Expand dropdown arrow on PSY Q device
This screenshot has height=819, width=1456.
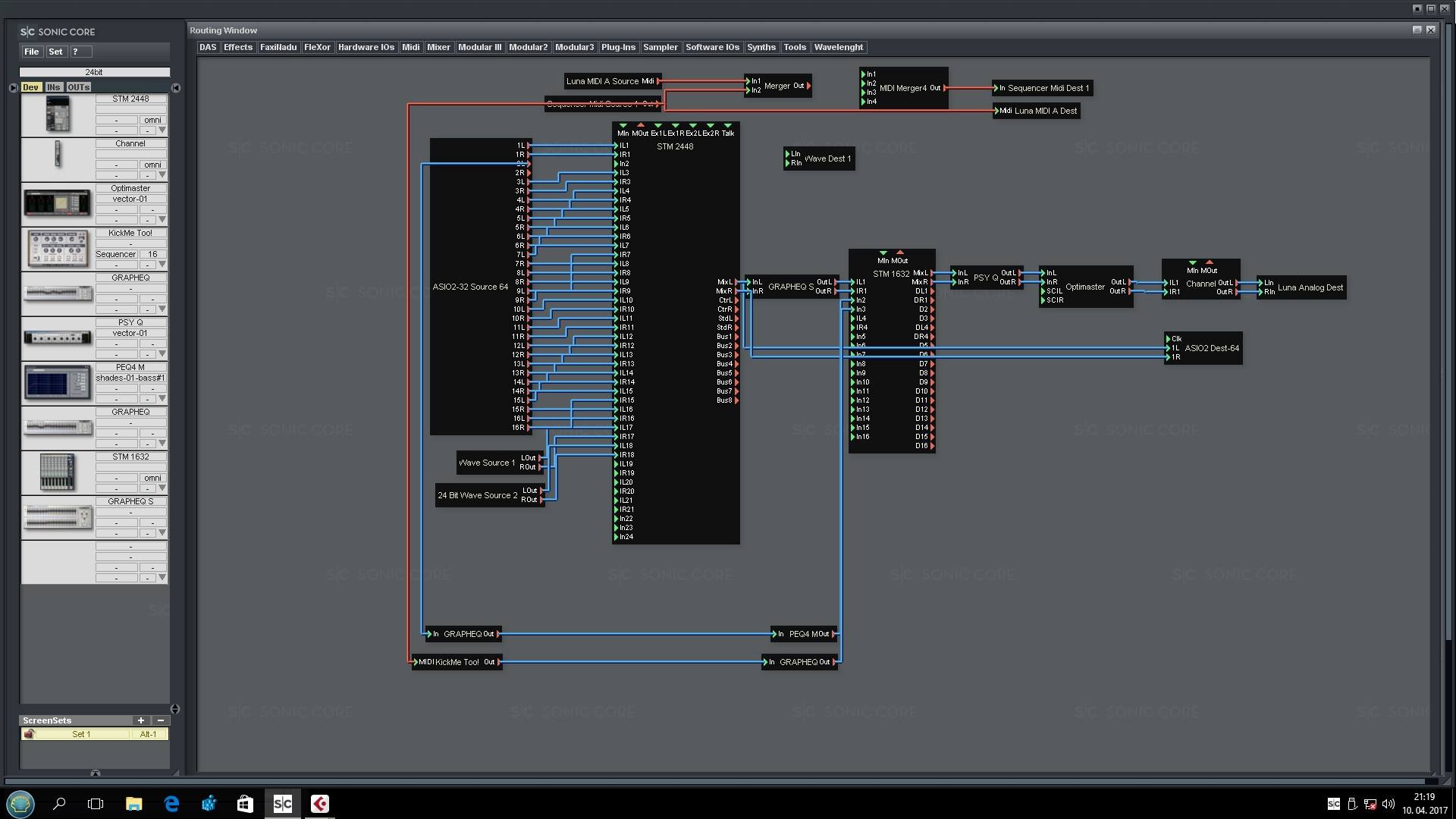162,354
